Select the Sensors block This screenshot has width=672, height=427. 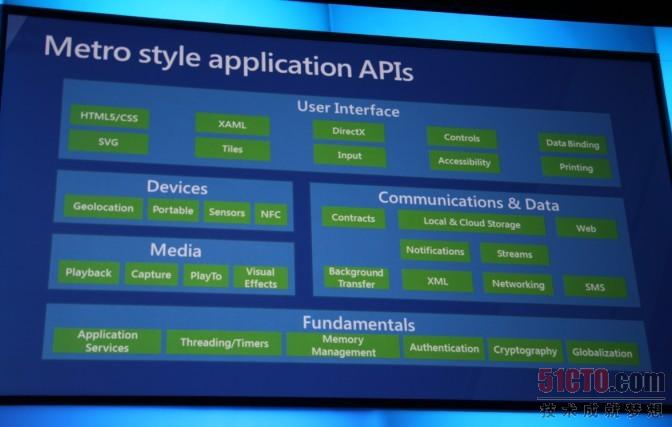click(x=227, y=212)
